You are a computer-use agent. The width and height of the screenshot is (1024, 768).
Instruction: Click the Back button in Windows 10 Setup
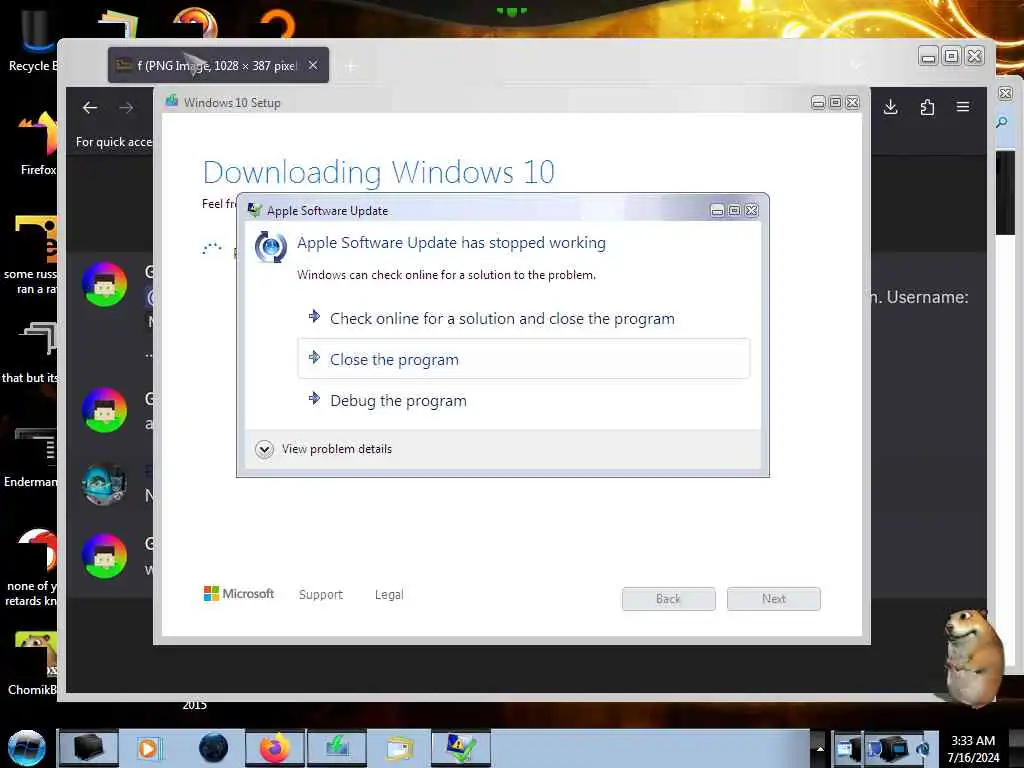tap(668, 599)
